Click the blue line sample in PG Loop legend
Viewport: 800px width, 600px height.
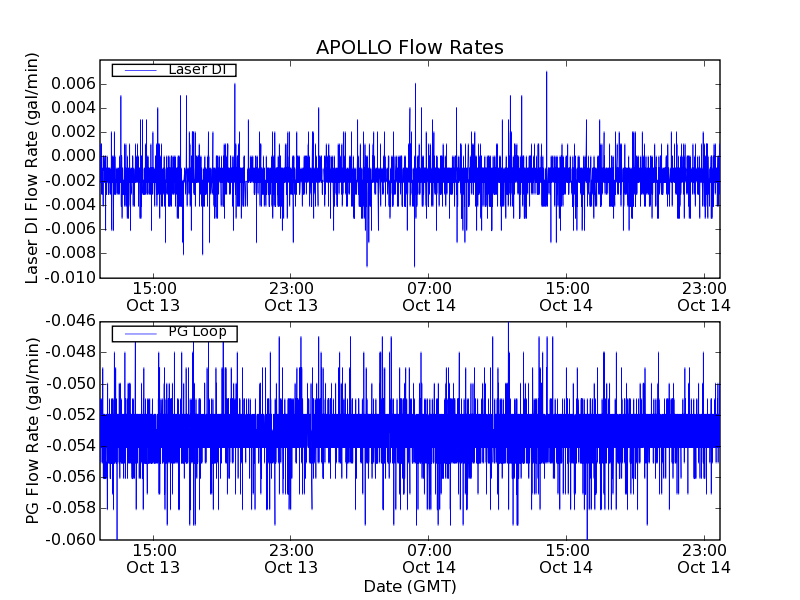point(135,332)
